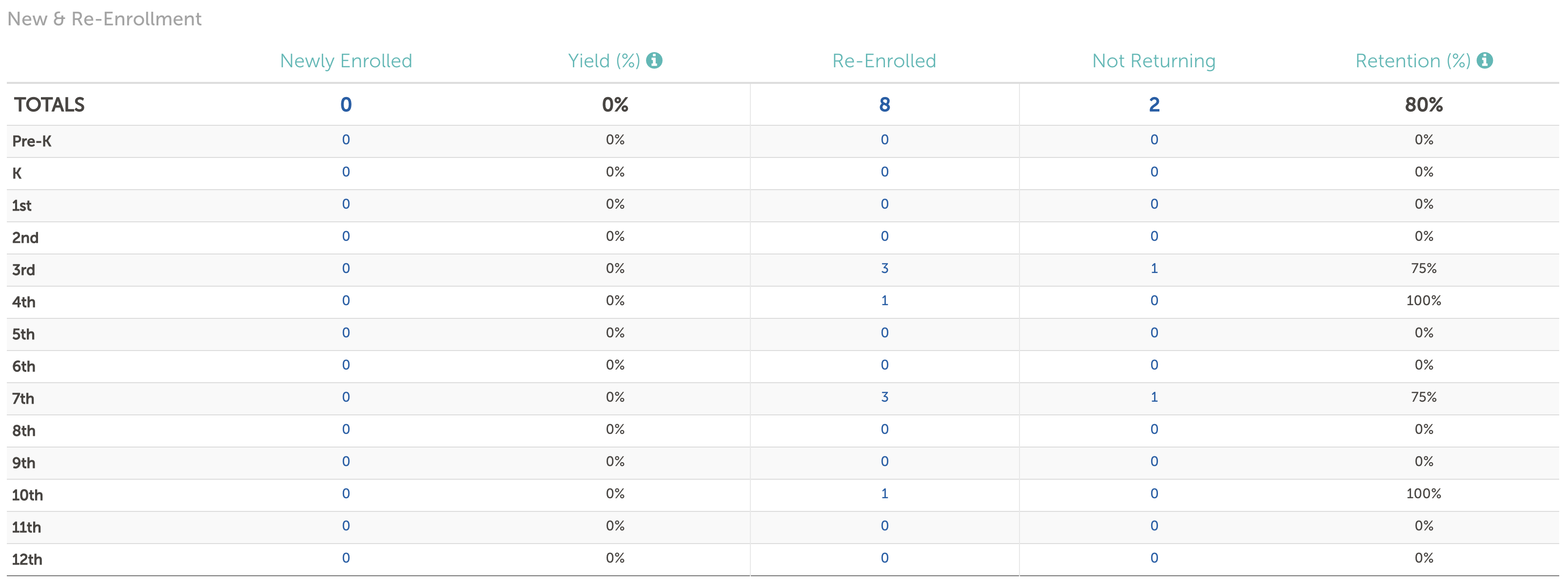Open Kindergarten Re-Enrolled count
1568x586 pixels.
pos(884,172)
